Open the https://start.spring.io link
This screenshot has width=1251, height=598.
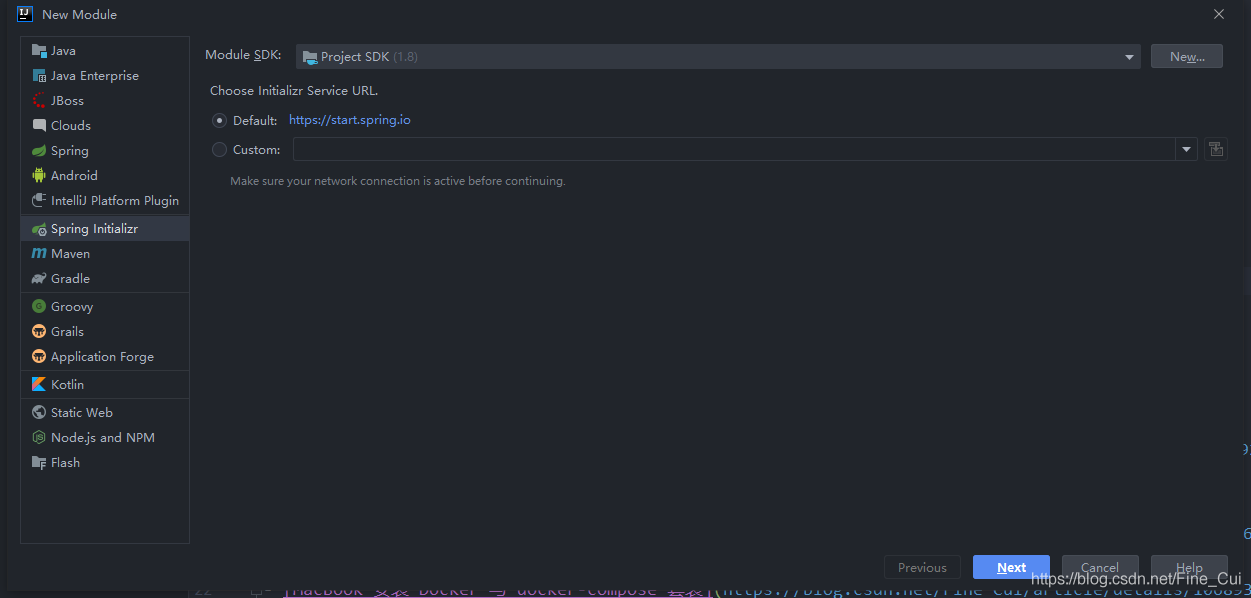point(350,120)
